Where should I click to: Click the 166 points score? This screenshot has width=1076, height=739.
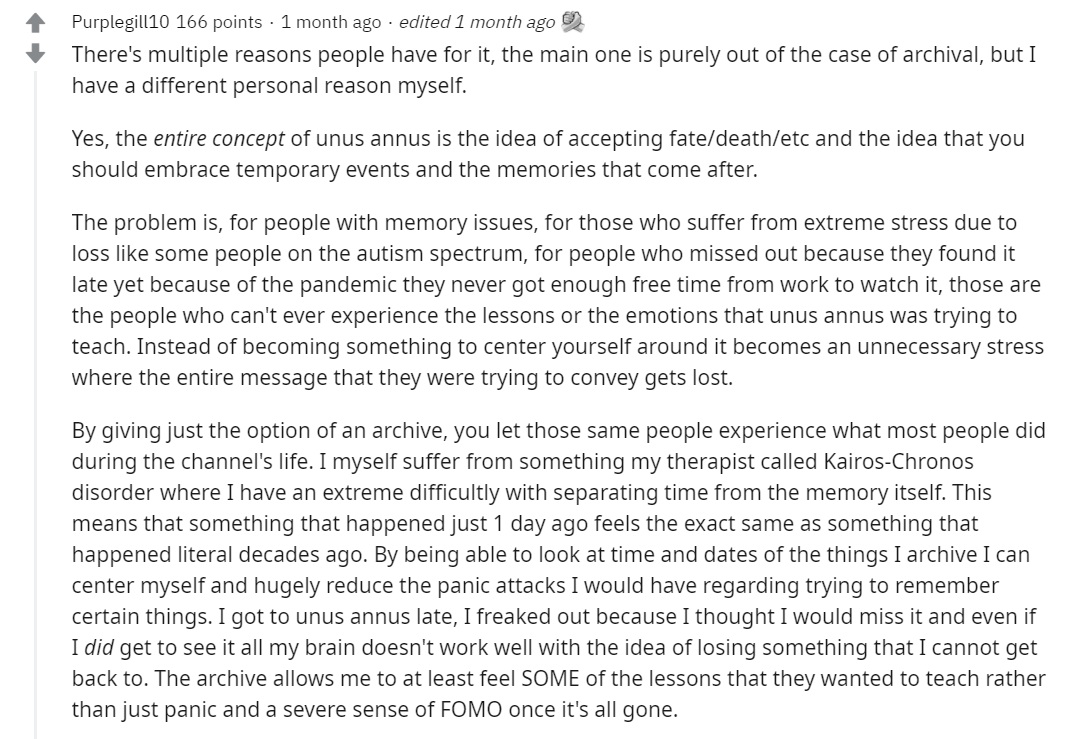(x=219, y=23)
